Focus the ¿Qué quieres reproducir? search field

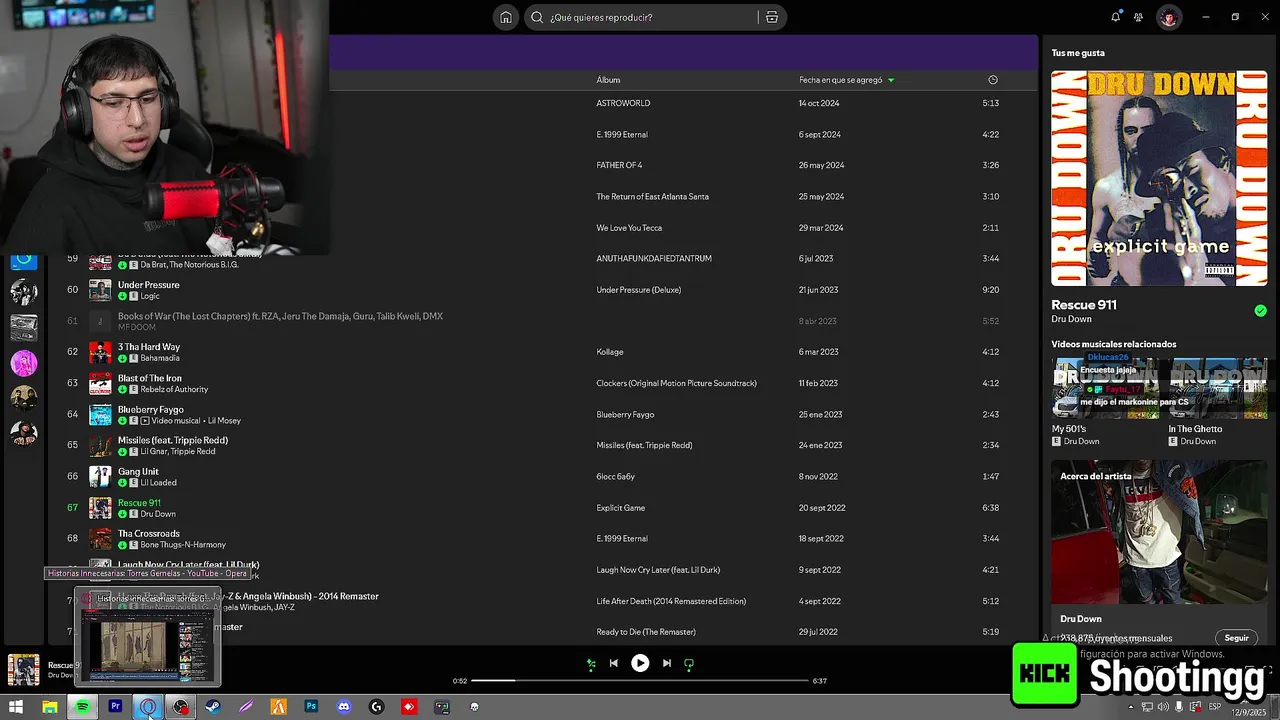pyautogui.click(x=650, y=17)
